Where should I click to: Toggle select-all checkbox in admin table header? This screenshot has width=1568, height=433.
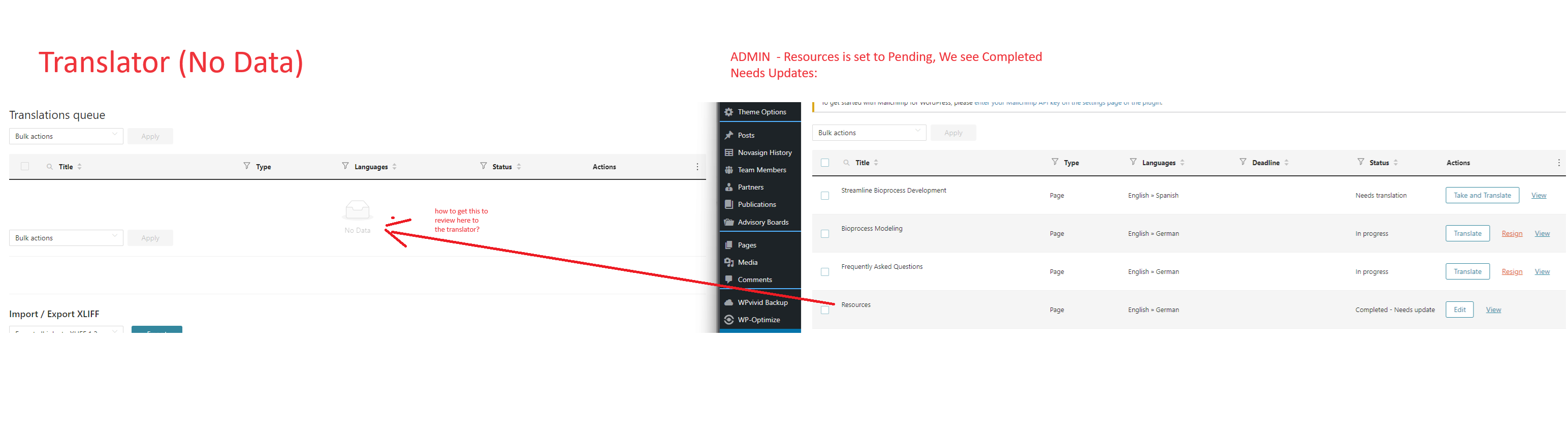click(825, 163)
